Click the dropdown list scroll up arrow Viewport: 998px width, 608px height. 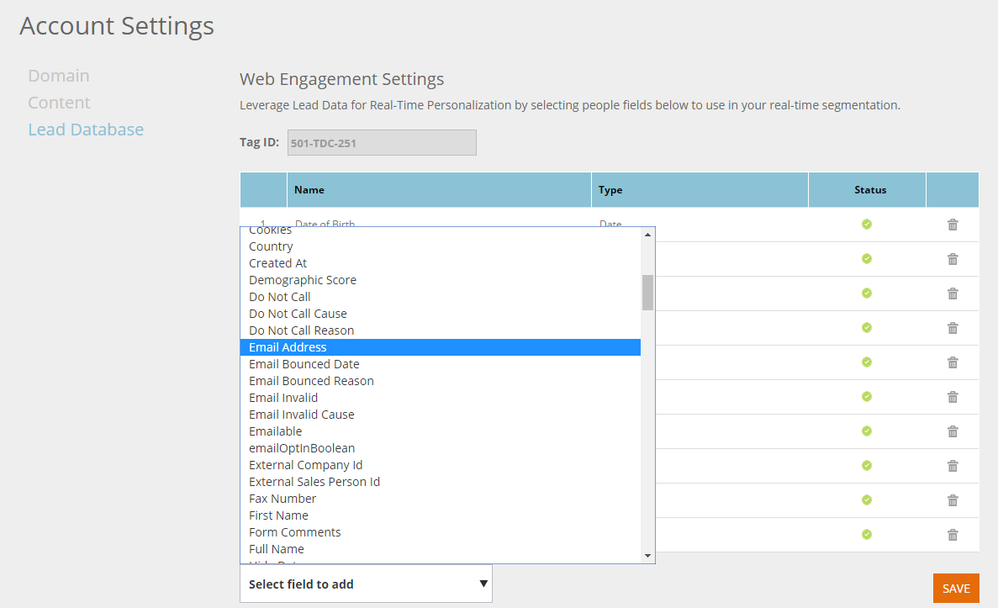pos(648,235)
